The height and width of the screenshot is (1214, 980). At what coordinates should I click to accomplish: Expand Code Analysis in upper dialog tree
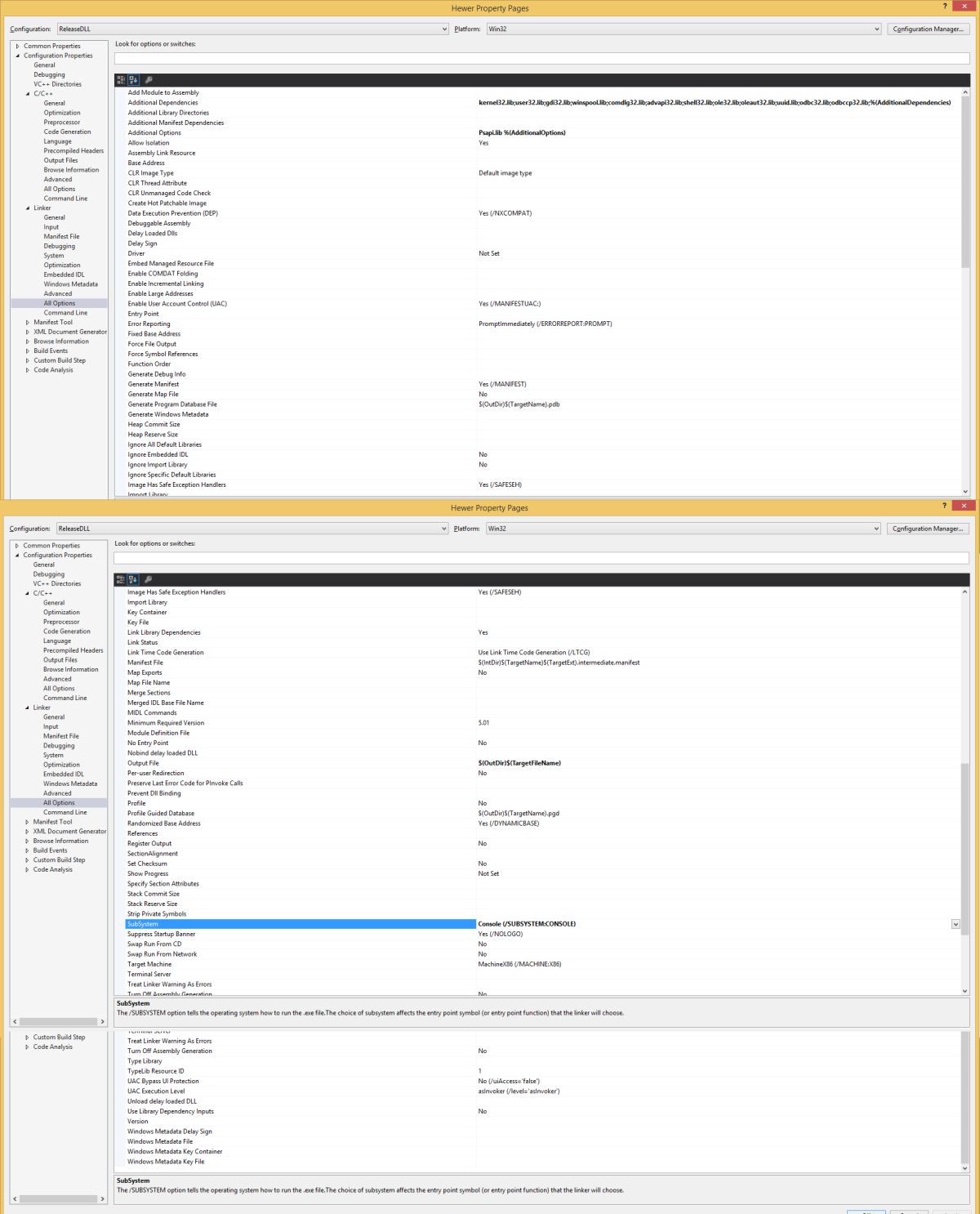click(x=28, y=370)
